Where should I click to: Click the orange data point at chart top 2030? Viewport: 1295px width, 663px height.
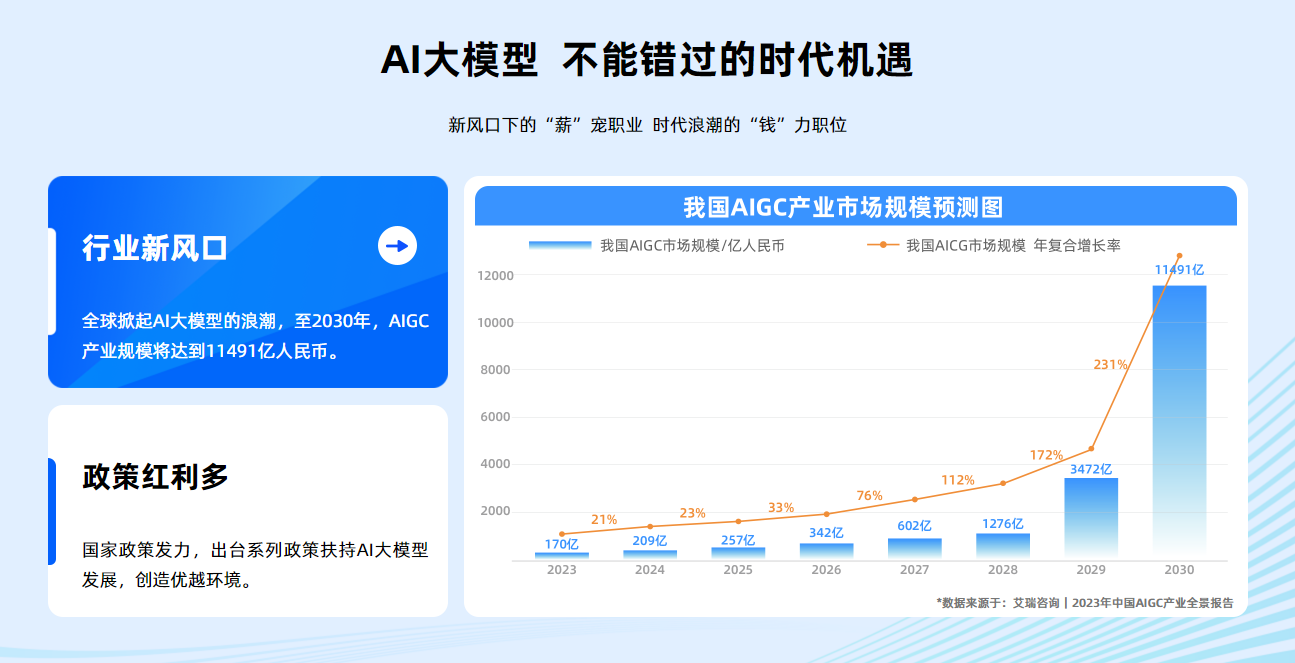(x=1179, y=255)
